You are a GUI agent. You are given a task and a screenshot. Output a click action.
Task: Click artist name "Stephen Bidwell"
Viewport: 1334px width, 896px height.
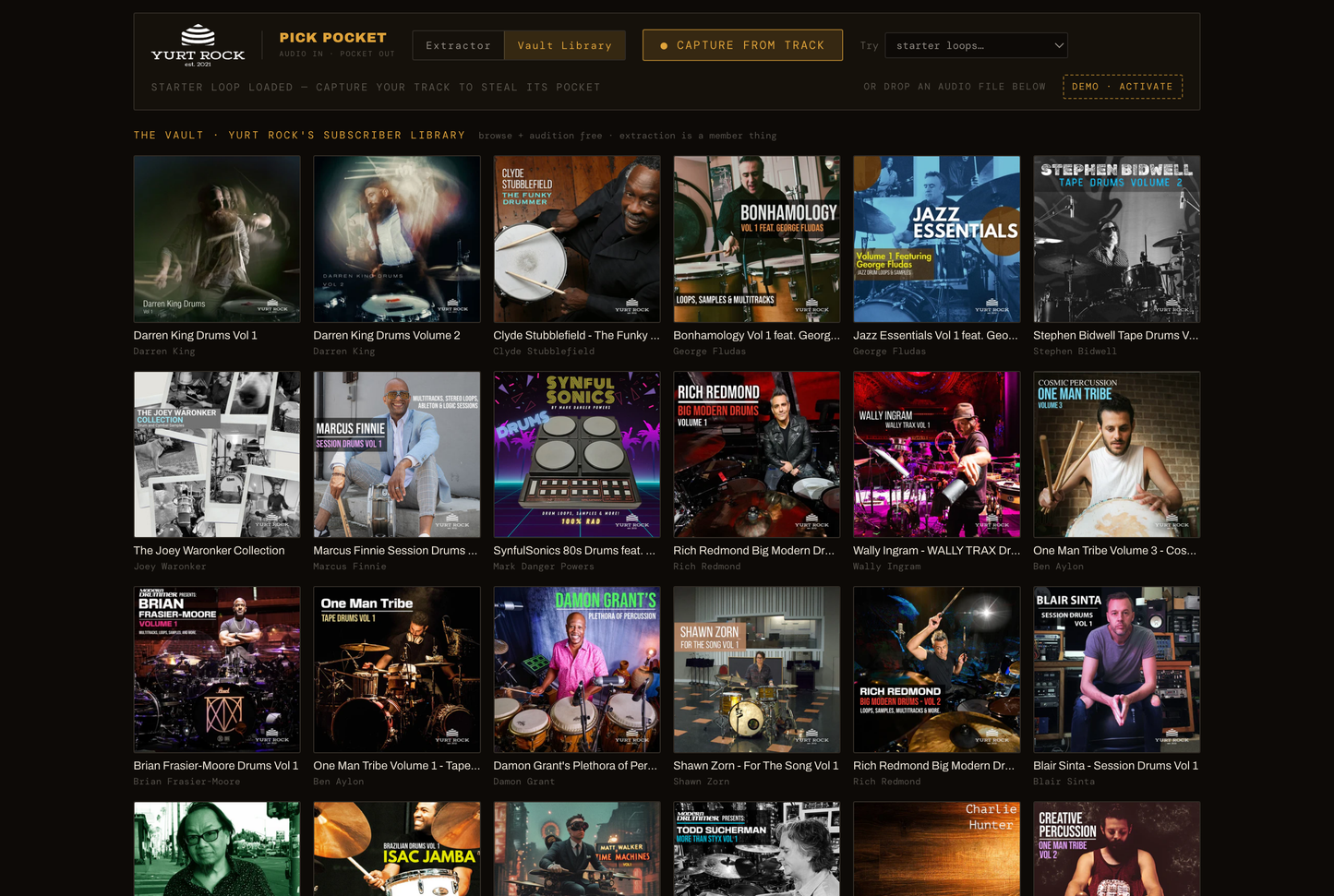click(1076, 352)
